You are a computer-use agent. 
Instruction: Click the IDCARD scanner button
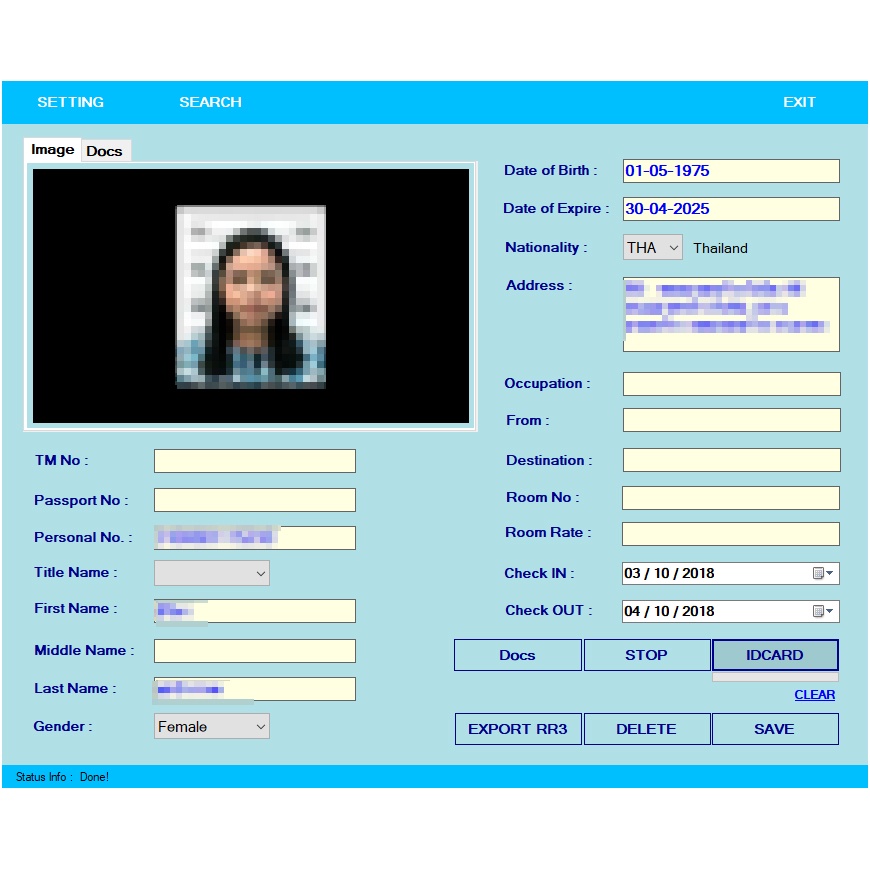point(775,655)
